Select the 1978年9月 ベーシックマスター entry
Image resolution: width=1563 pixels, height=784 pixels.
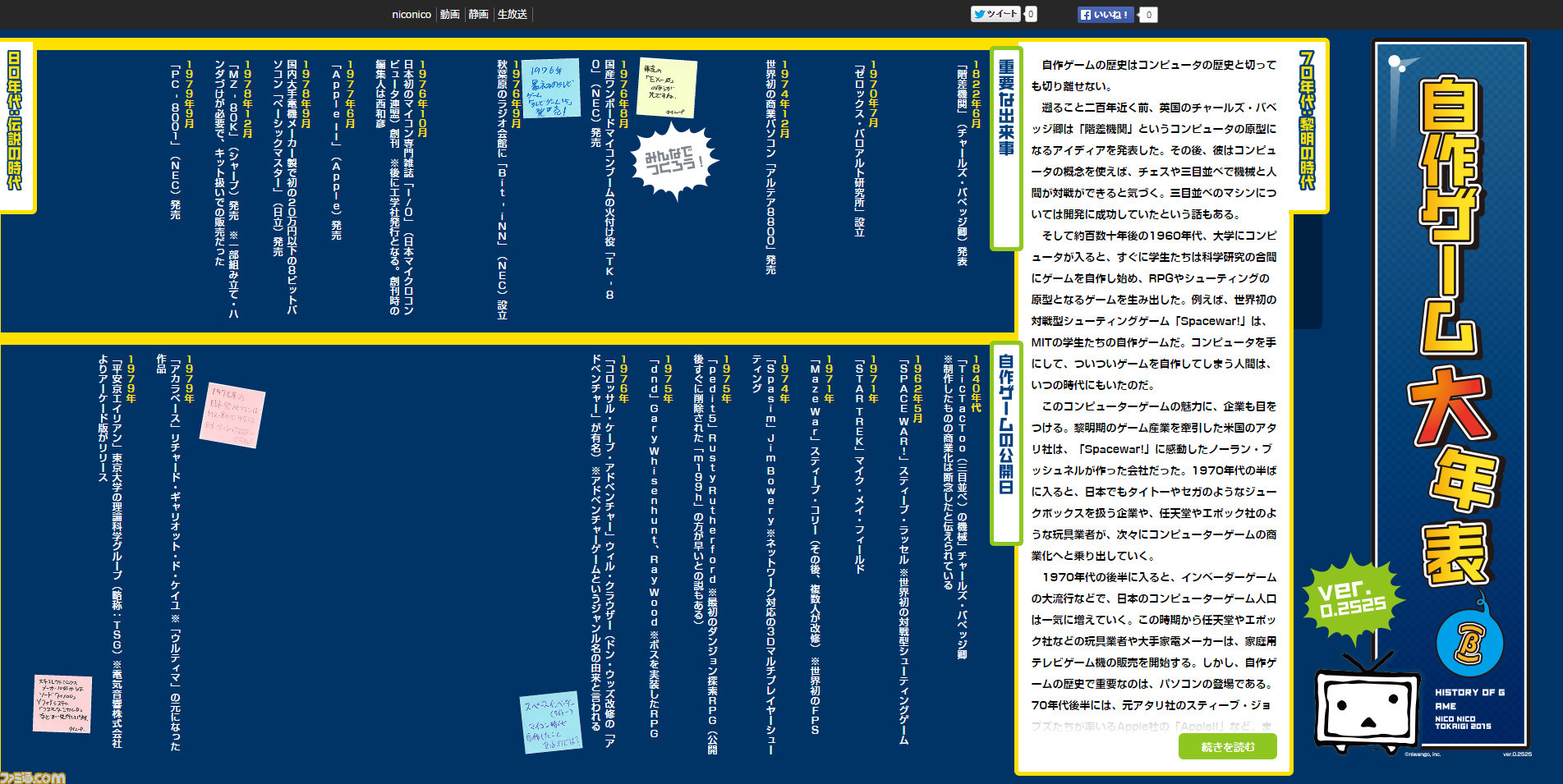coord(292,187)
